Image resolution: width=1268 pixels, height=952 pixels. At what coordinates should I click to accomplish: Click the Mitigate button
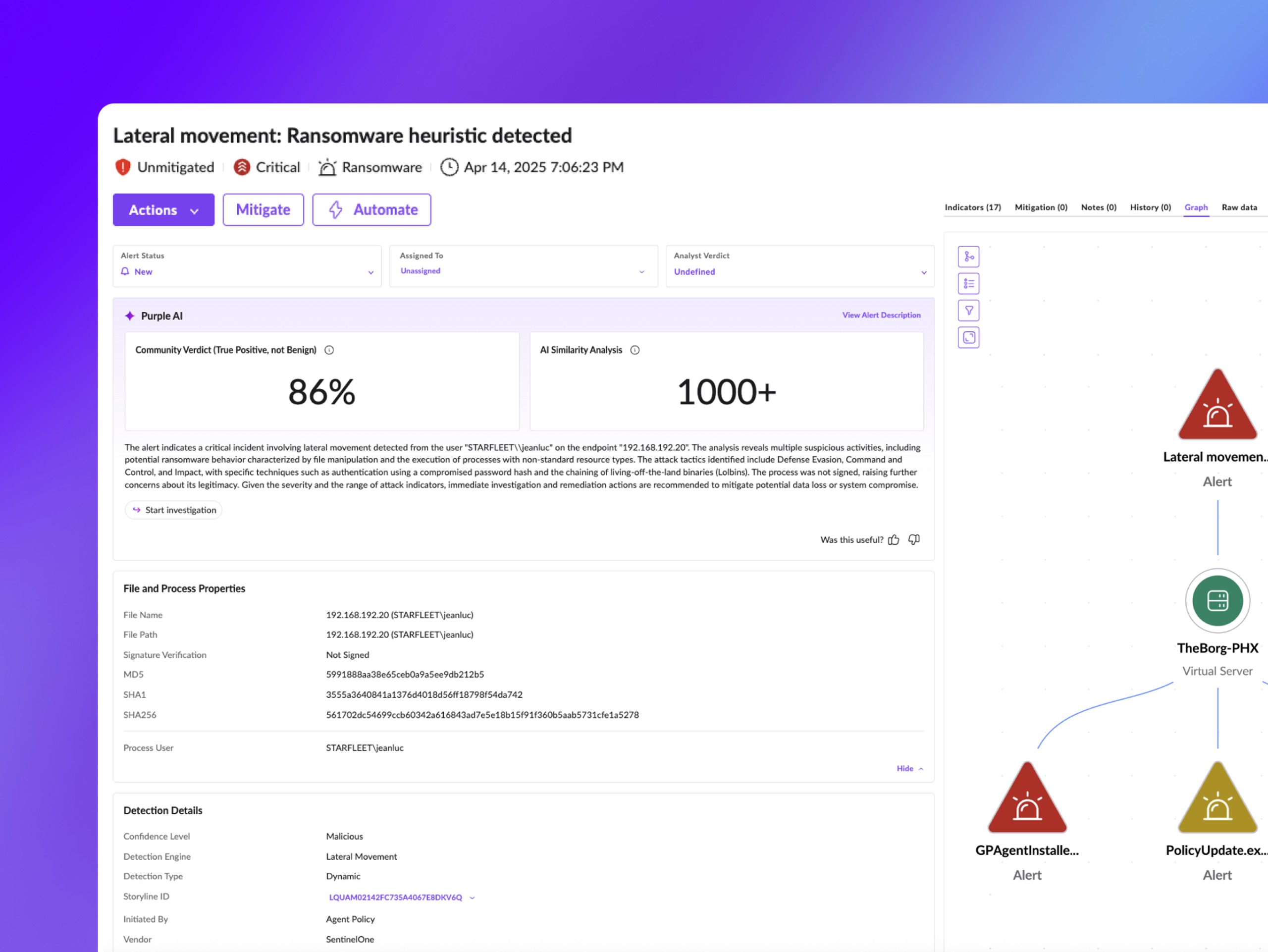coord(263,210)
